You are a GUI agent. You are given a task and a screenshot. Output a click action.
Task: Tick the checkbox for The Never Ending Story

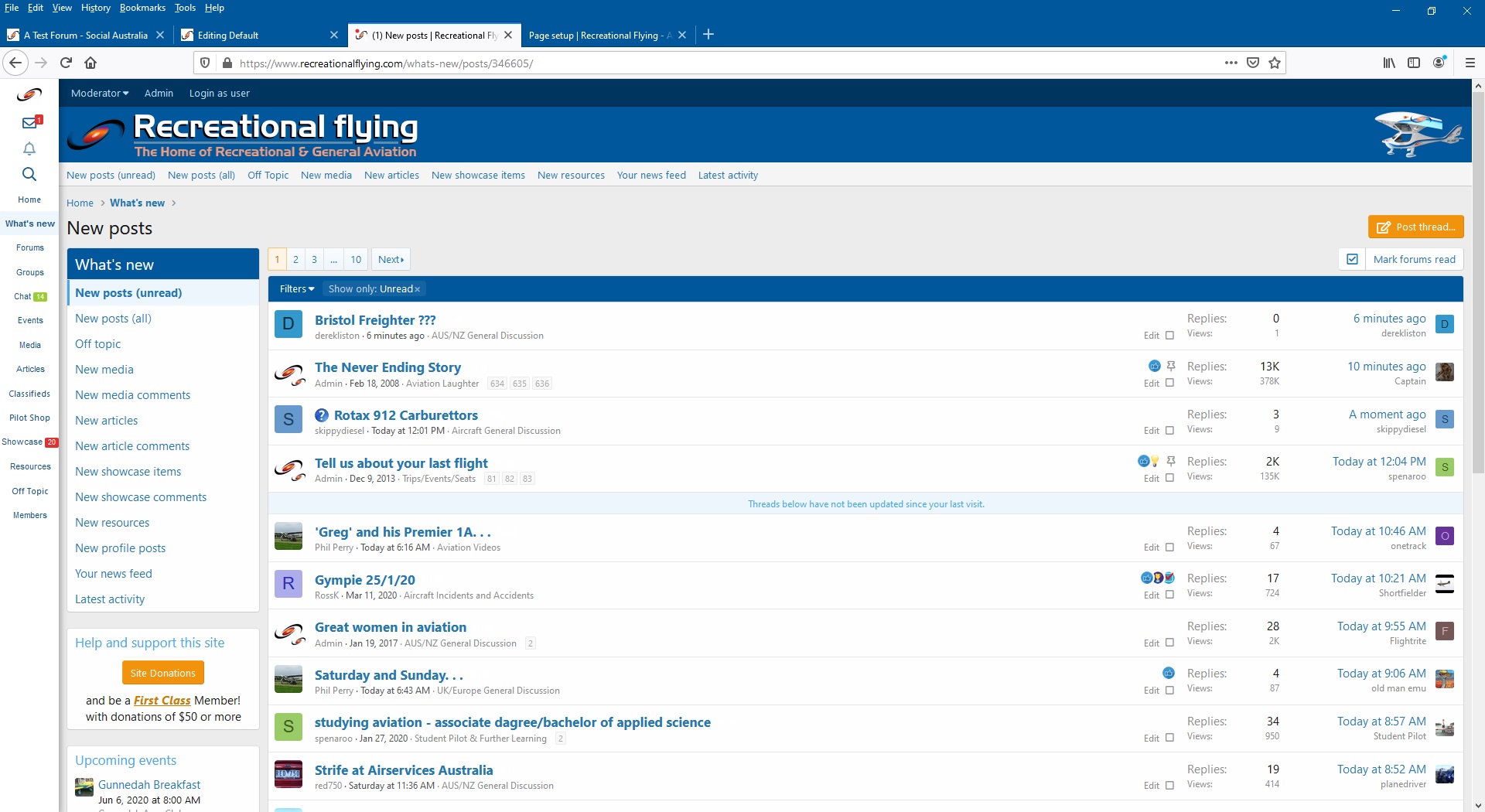pyautogui.click(x=1169, y=383)
